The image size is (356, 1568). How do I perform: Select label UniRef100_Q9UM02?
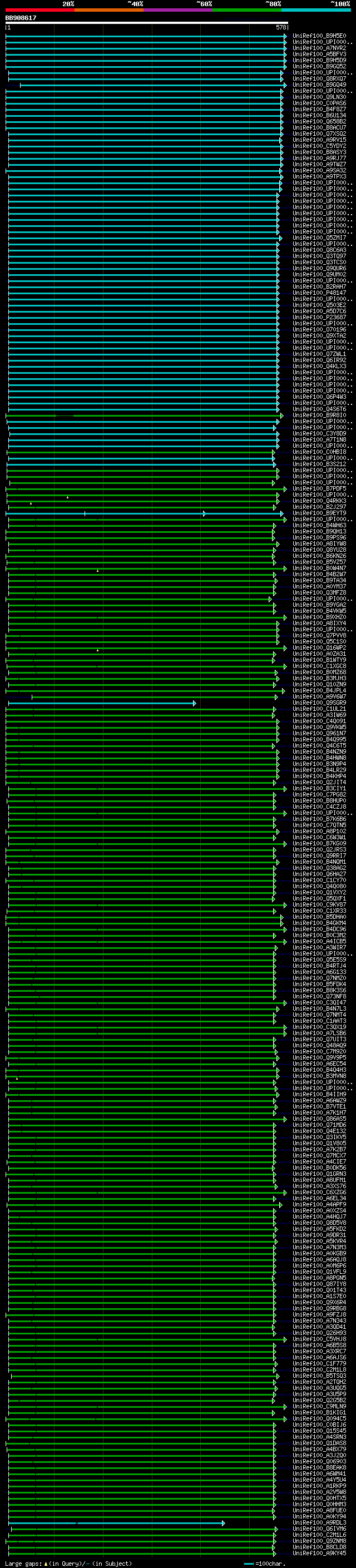tap(319, 275)
